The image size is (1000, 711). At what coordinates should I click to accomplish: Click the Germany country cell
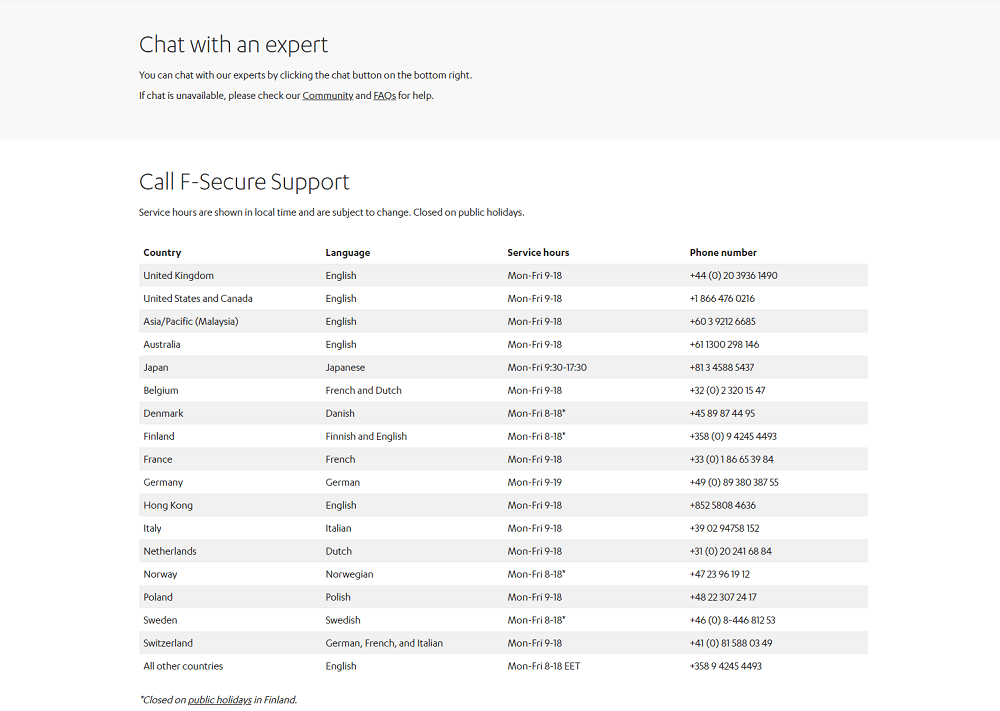[163, 482]
